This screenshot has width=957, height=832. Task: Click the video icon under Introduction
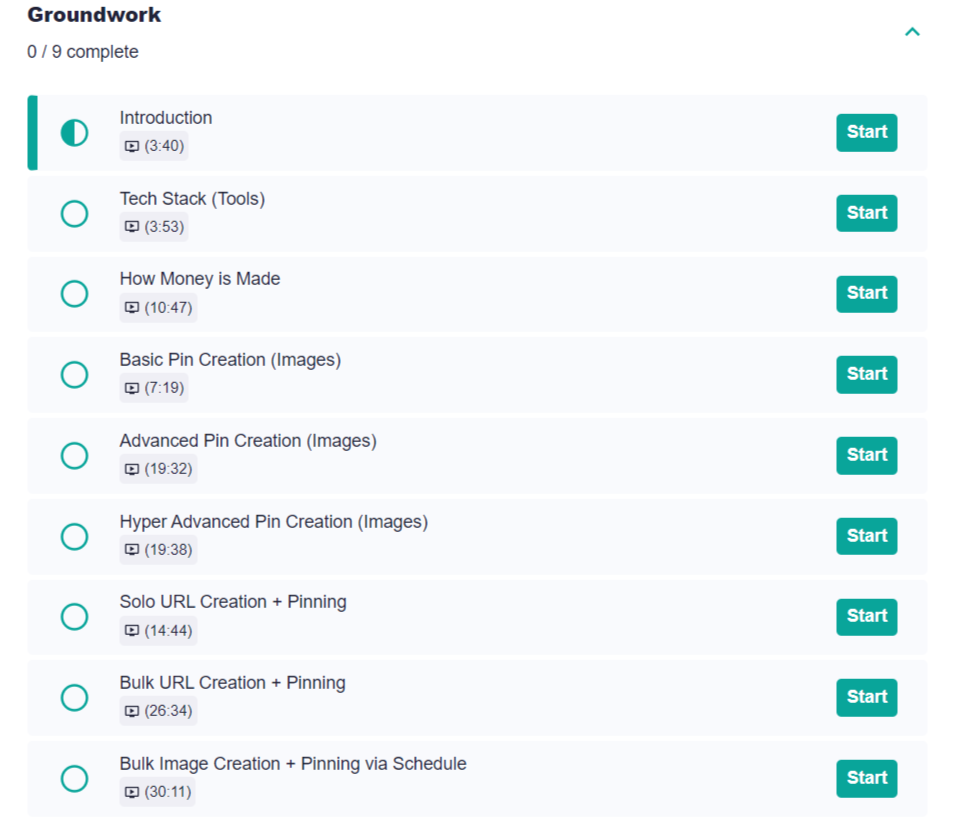(132, 146)
